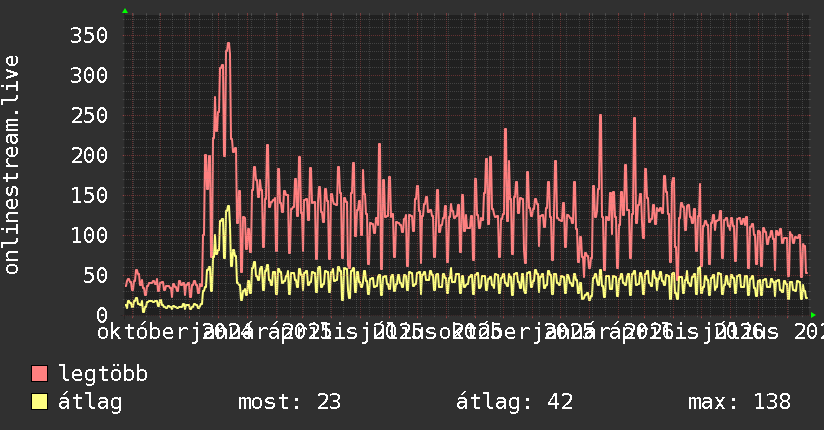Click the 250 y-axis tick label
Viewport: 824px width, 430px height.
89,116
